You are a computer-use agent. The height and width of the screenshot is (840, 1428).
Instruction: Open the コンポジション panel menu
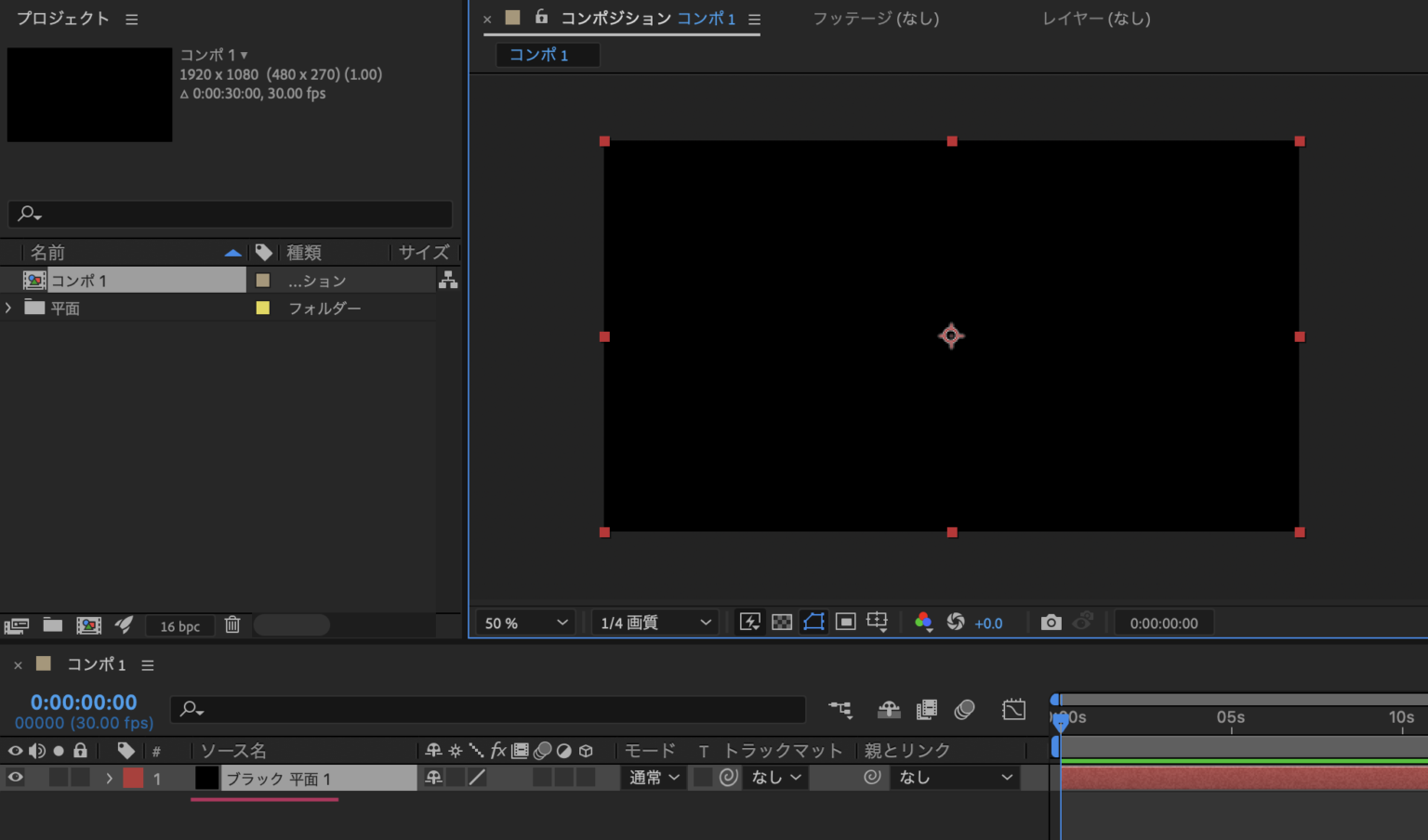pos(754,19)
